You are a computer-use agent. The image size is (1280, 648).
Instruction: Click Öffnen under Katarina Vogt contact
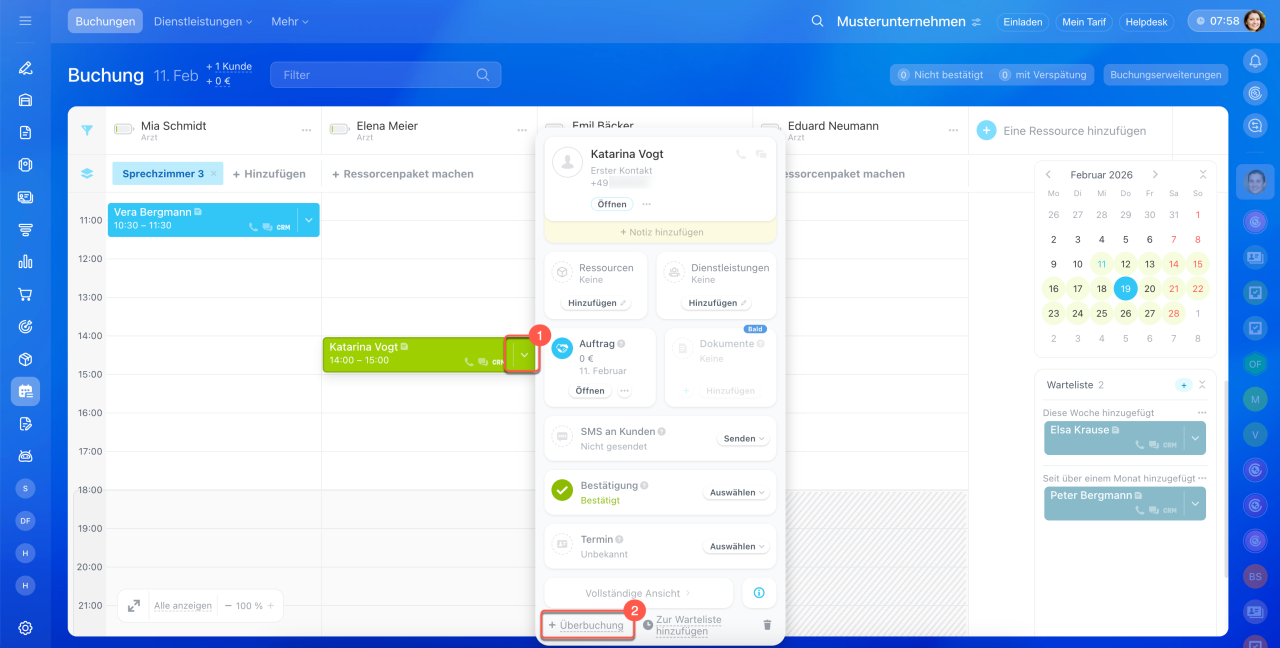pyautogui.click(x=612, y=204)
